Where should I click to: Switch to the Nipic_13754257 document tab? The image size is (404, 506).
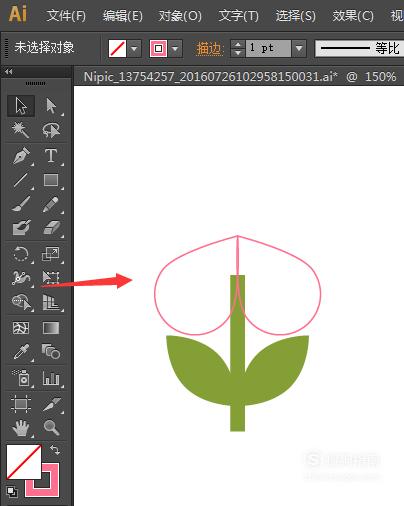(x=240, y=77)
